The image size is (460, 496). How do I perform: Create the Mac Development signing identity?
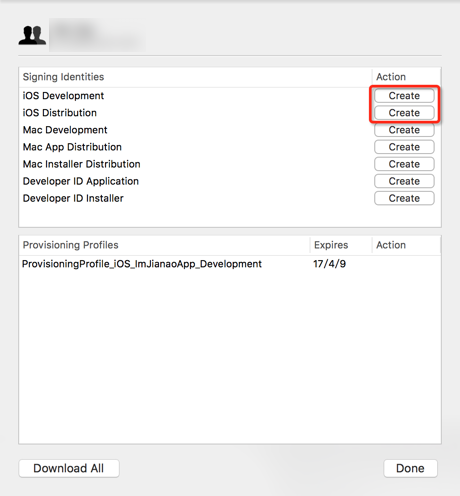click(404, 130)
